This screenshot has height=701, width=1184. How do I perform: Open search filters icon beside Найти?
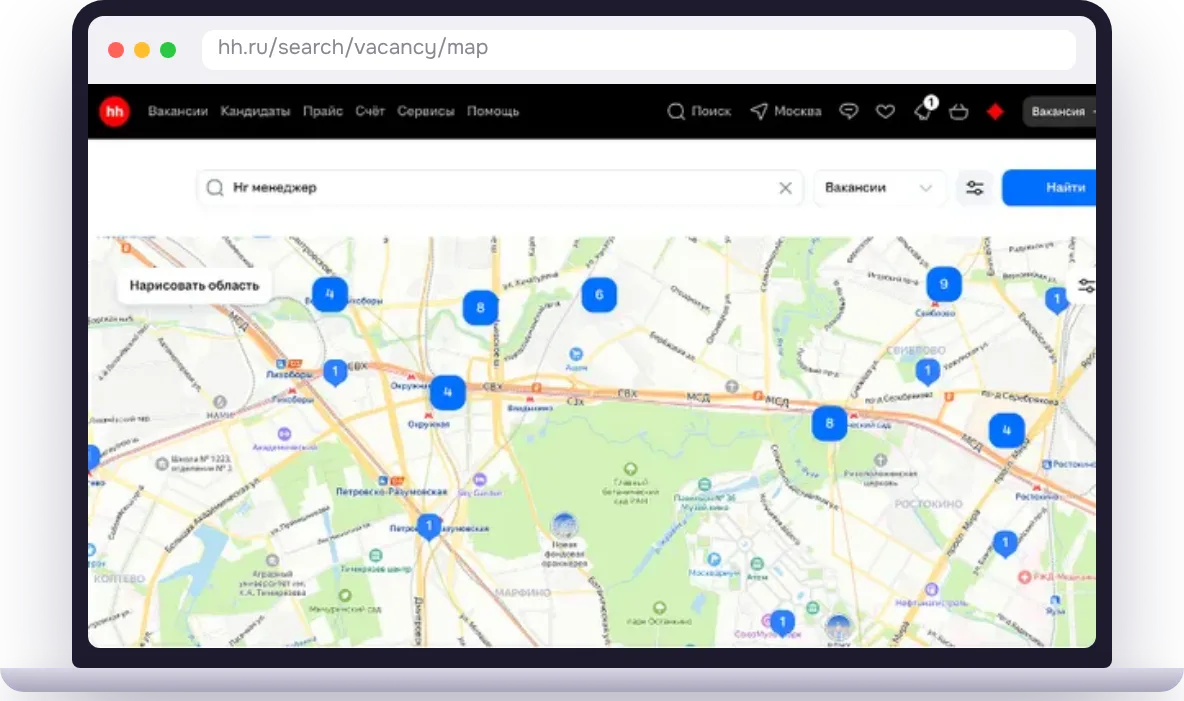975,187
